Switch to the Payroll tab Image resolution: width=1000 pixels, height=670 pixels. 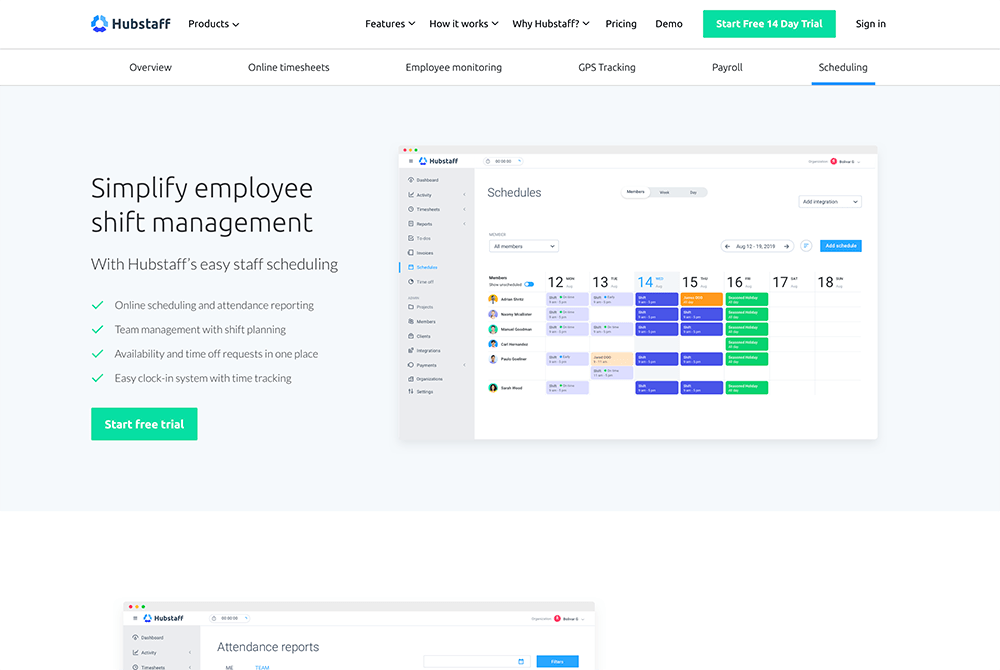[x=727, y=67]
